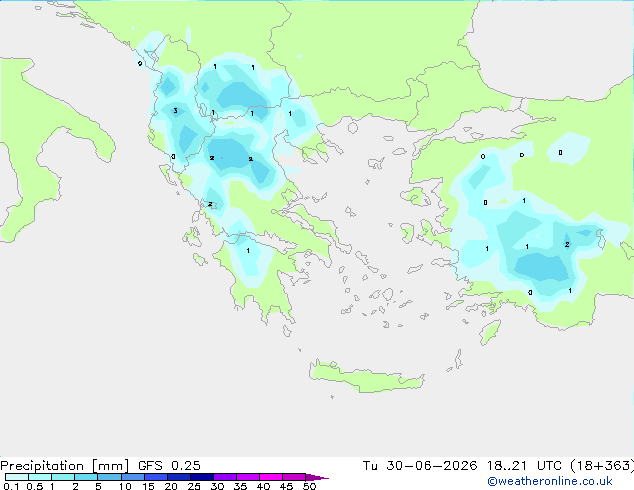
Task: Click legend label '15'
Action: coord(148,486)
